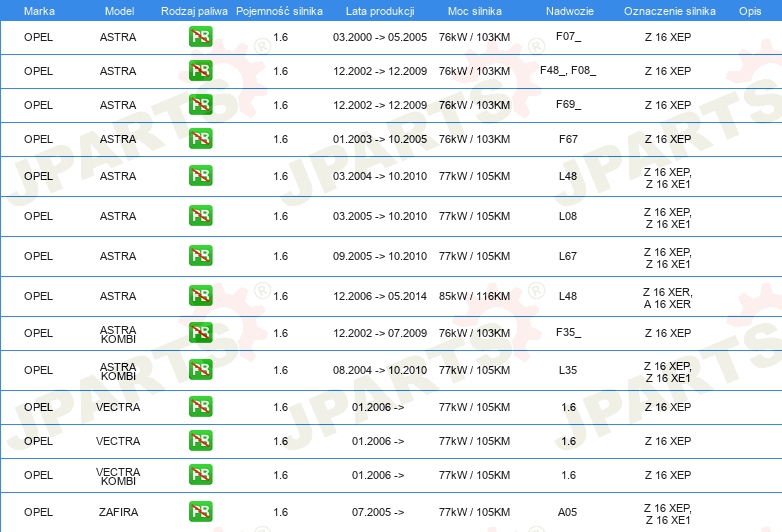The width and height of the screenshot is (782, 532).
Task: Select body code L67
Action: coord(568,256)
